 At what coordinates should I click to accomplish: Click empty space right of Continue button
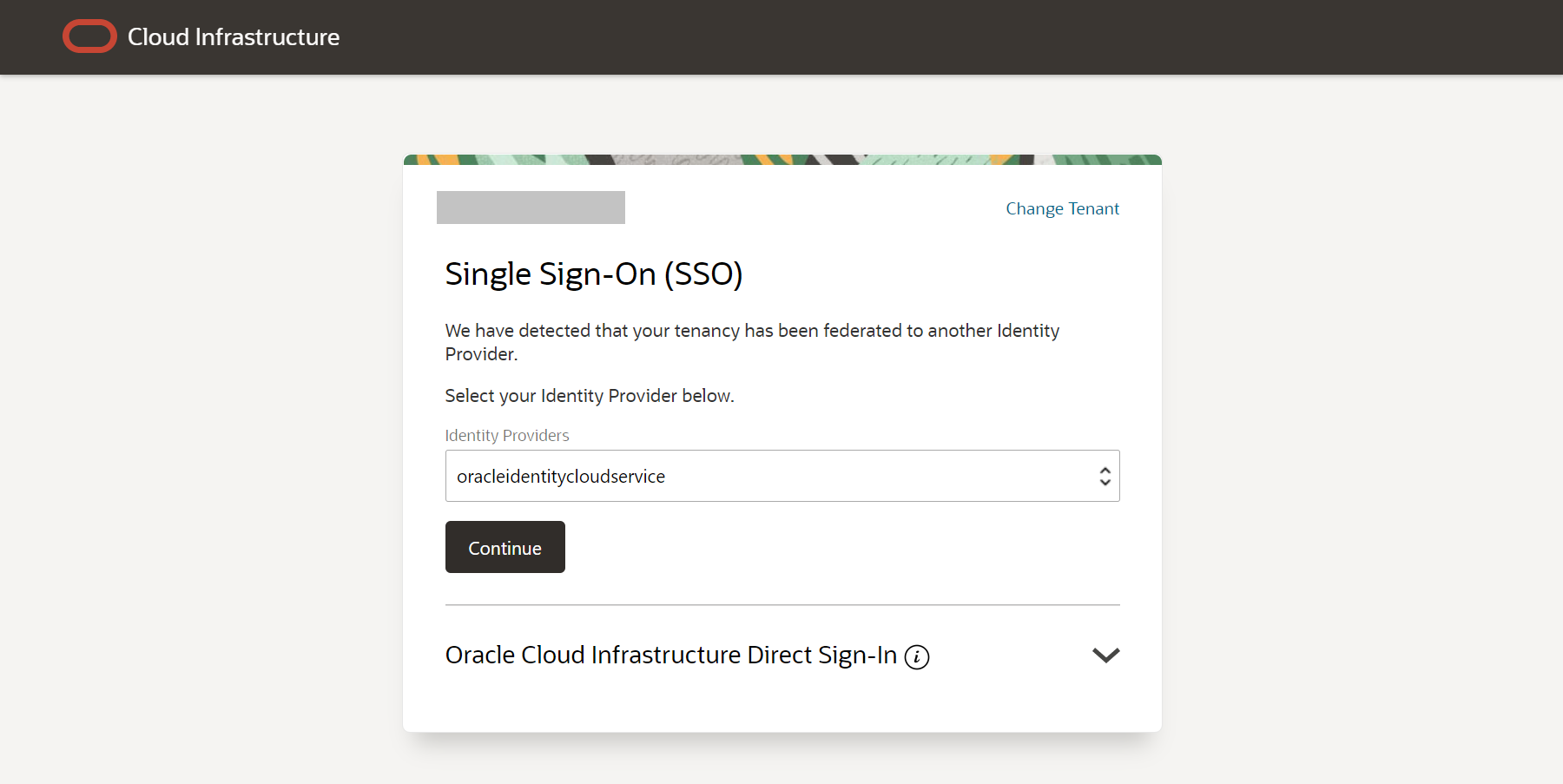pyautogui.click(x=825, y=547)
